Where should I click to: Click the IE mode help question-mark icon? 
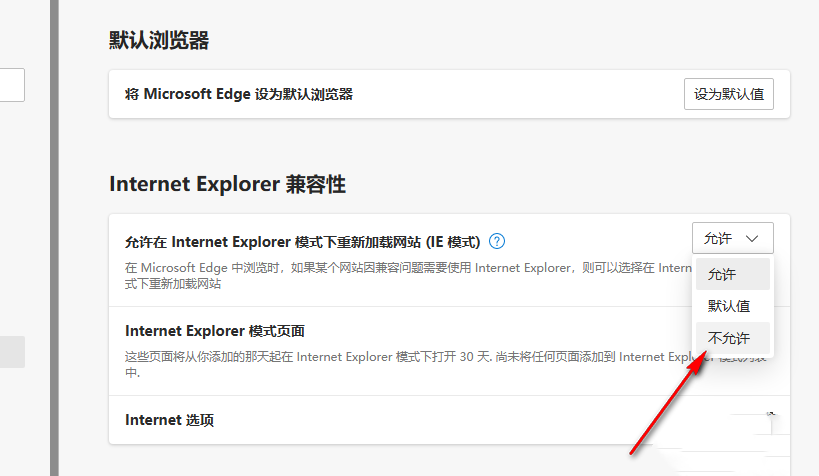(497, 241)
